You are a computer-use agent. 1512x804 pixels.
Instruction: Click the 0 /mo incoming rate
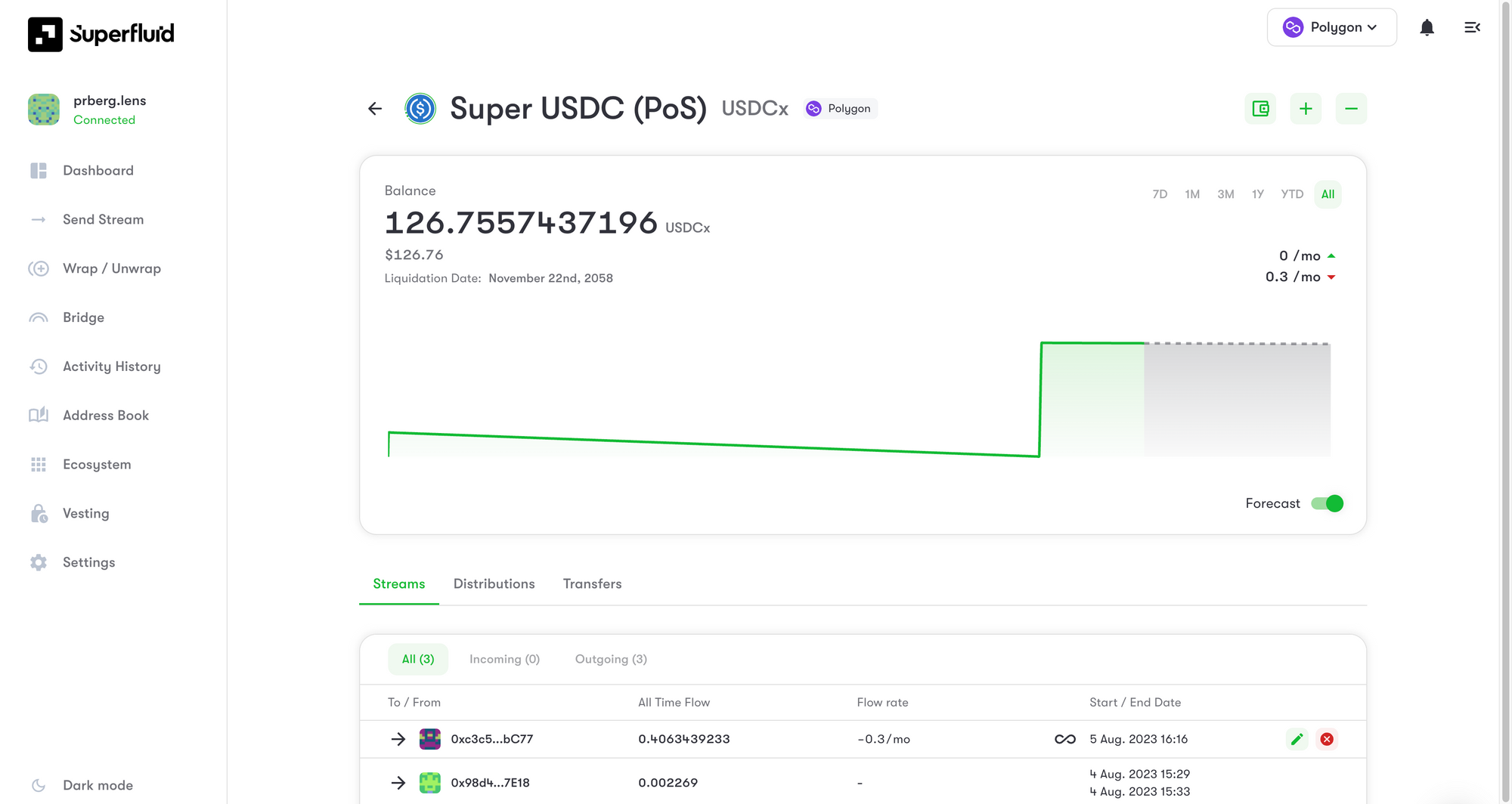click(x=1300, y=256)
